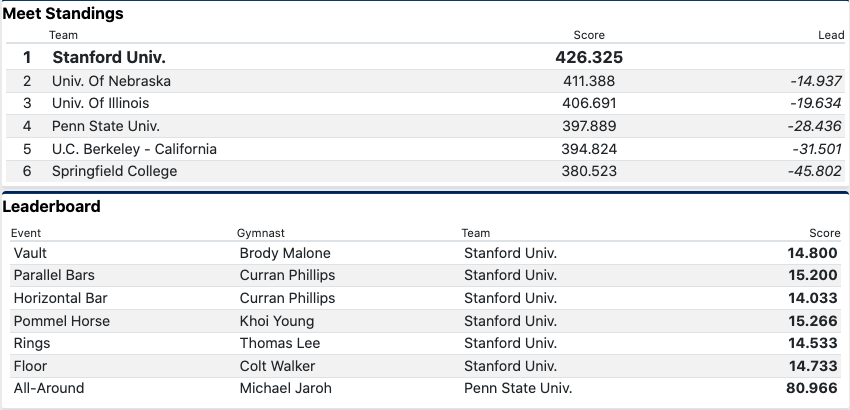Click Penn State Univ. in standings row four
The width and height of the screenshot is (850, 410).
105,126
